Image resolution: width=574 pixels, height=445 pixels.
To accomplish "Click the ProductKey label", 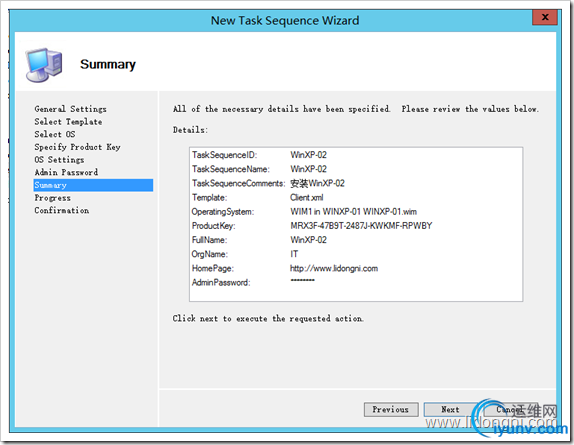I will 213,226.
